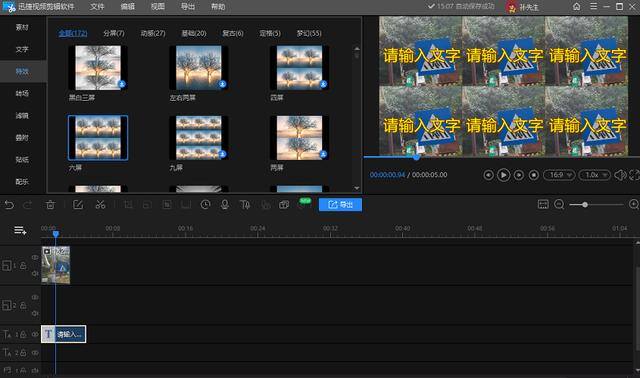Open the 视图 menu
The height and width of the screenshot is (378, 640).
click(158, 7)
